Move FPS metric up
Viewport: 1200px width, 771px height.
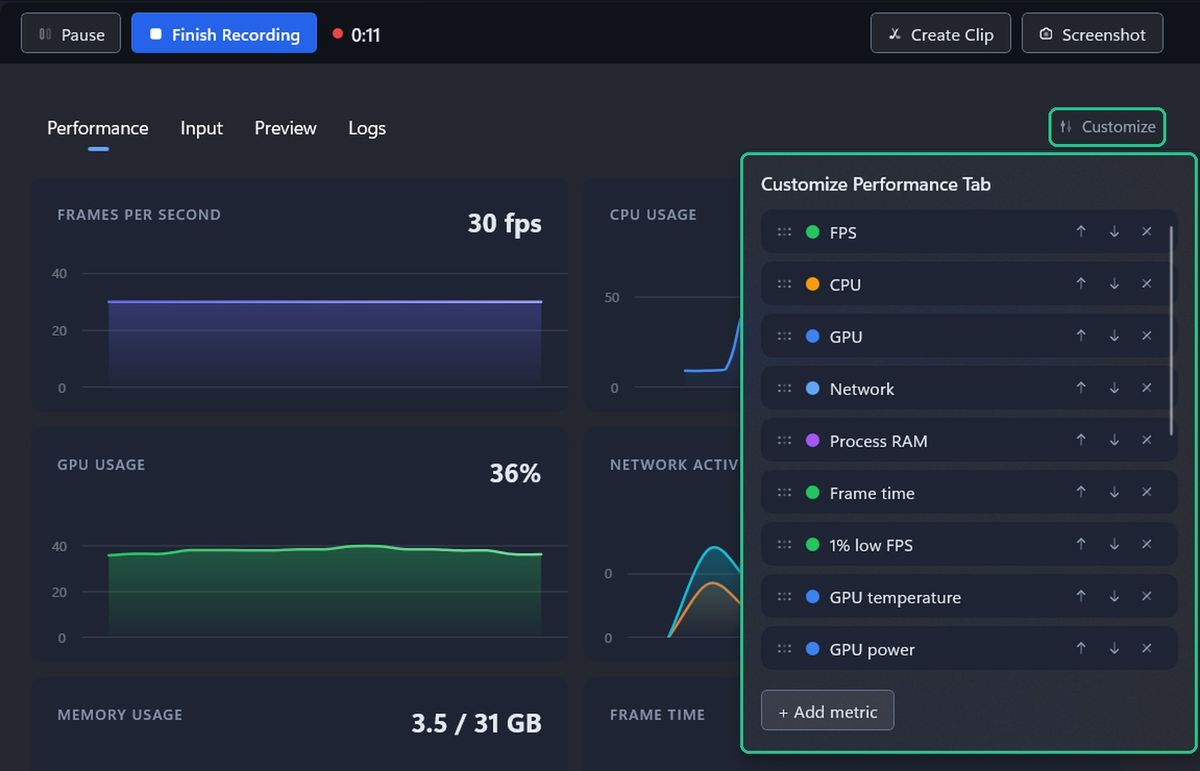click(1081, 232)
